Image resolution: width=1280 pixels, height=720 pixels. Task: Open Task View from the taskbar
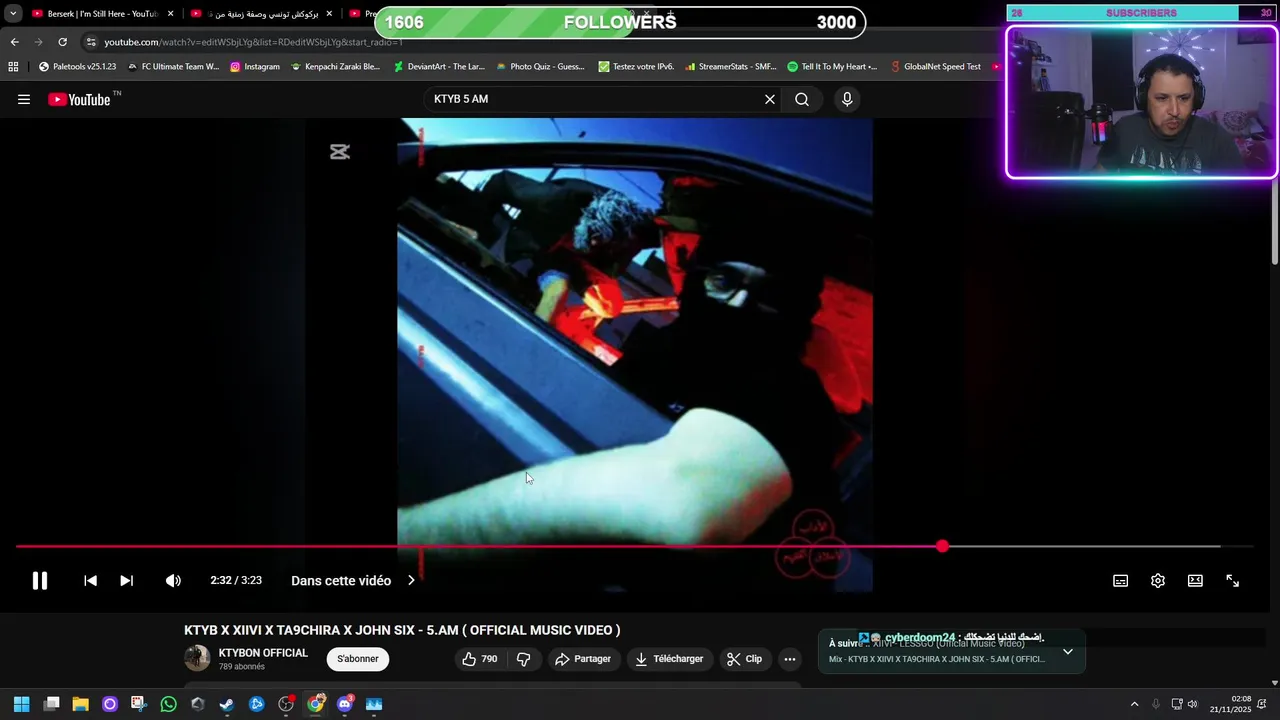point(52,704)
